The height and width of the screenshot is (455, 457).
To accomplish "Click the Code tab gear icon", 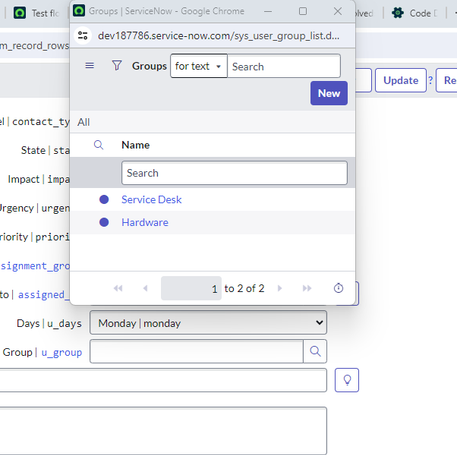I will click(398, 13).
